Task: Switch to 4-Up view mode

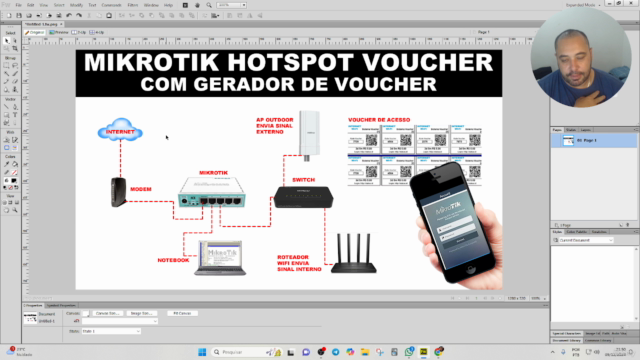Action: (x=97, y=32)
